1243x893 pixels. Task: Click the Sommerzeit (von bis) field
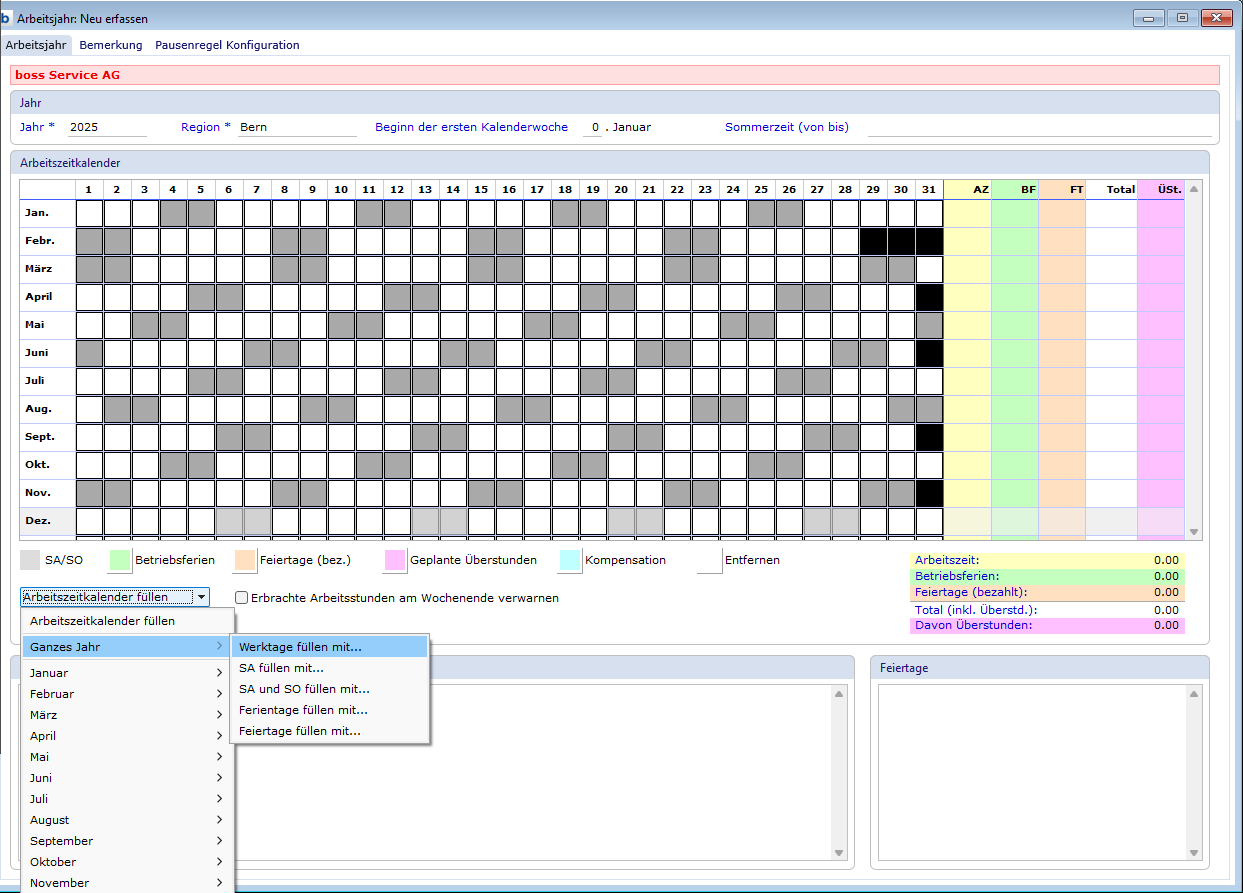[x=1038, y=127]
